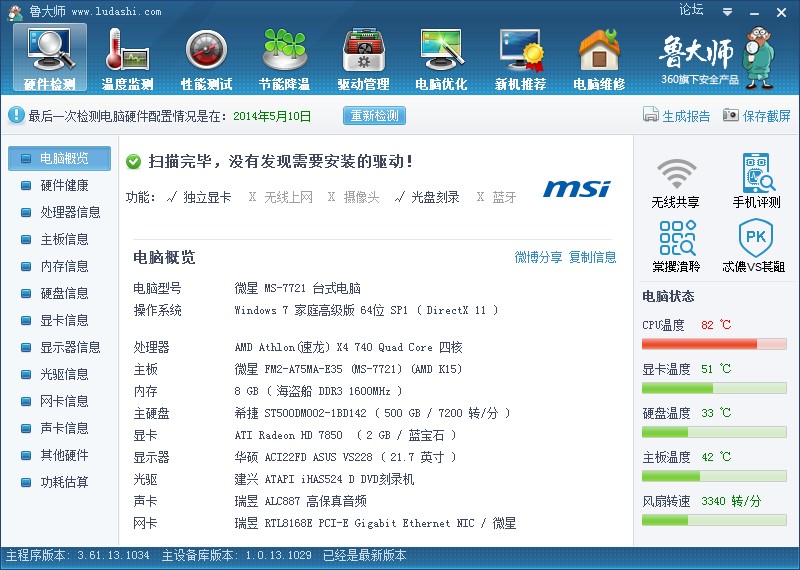Screen dimensions: 800x570
Task: Click the 保存截屏 text link
Action: coord(766,116)
